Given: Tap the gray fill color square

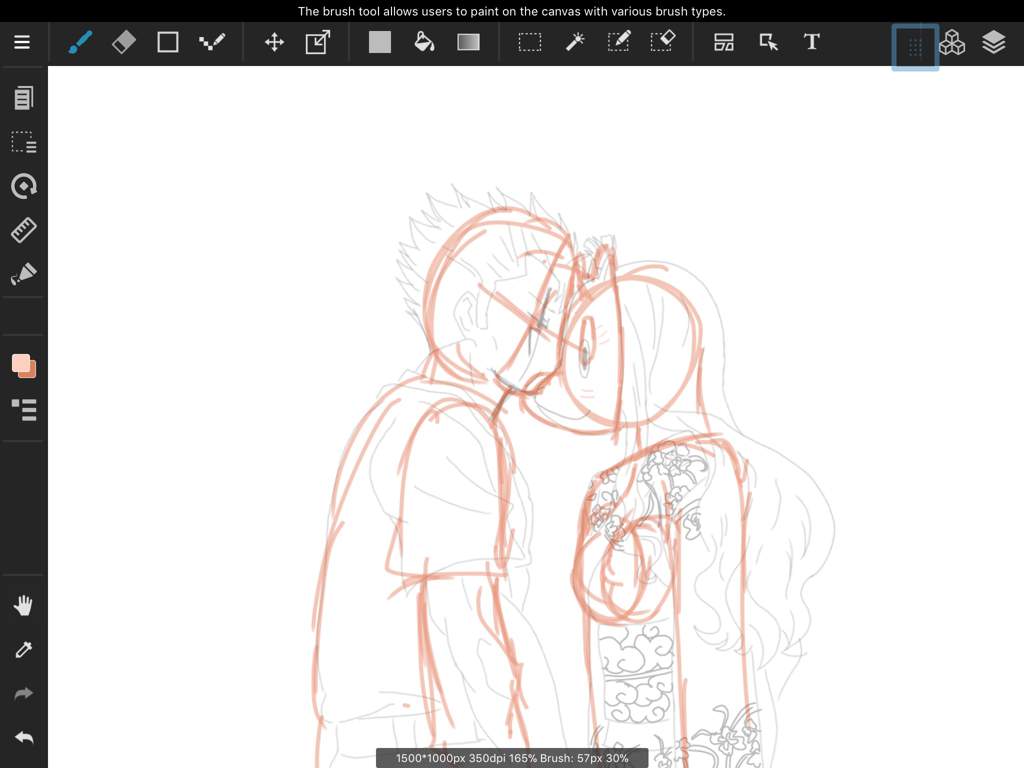Looking at the screenshot, I should tap(379, 42).
